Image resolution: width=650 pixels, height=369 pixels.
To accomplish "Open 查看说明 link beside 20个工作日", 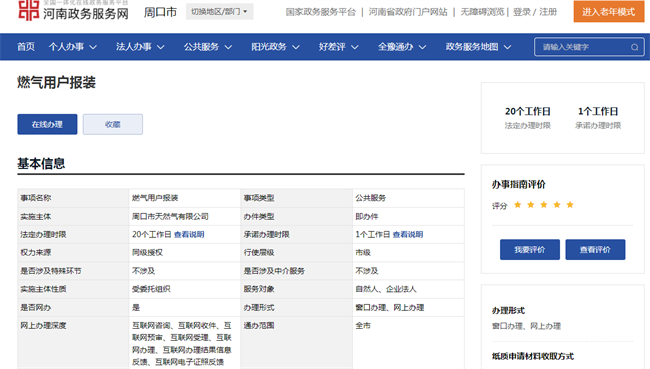I will click(x=189, y=235).
